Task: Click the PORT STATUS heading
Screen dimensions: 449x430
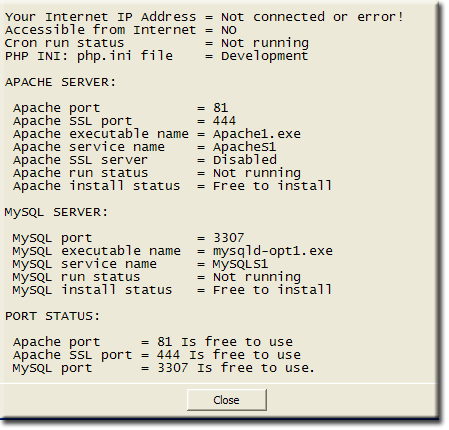Action: click(x=52, y=316)
